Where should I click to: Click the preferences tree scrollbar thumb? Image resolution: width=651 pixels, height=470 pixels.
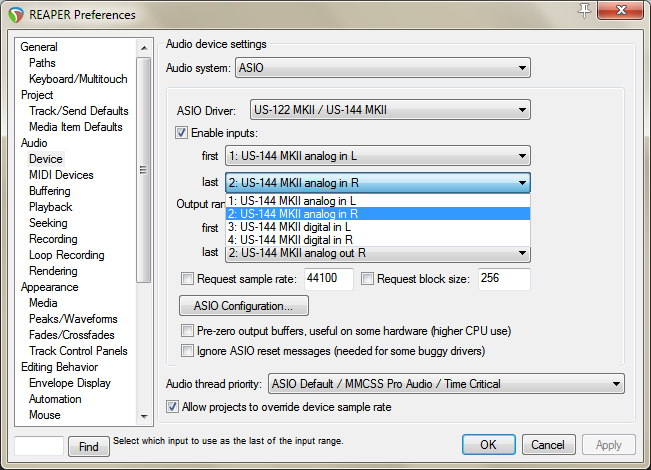click(144, 170)
